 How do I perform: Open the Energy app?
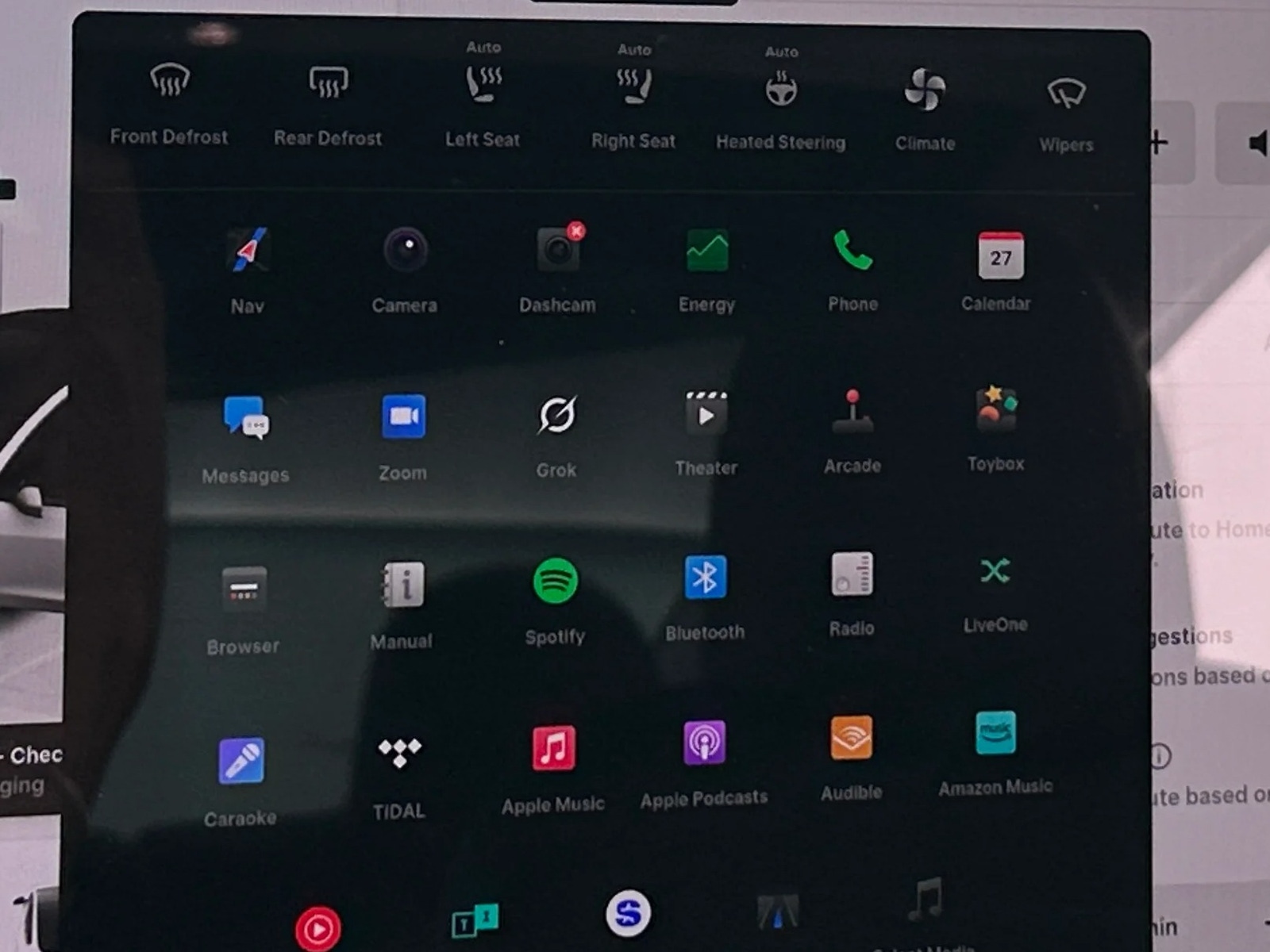point(707,251)
